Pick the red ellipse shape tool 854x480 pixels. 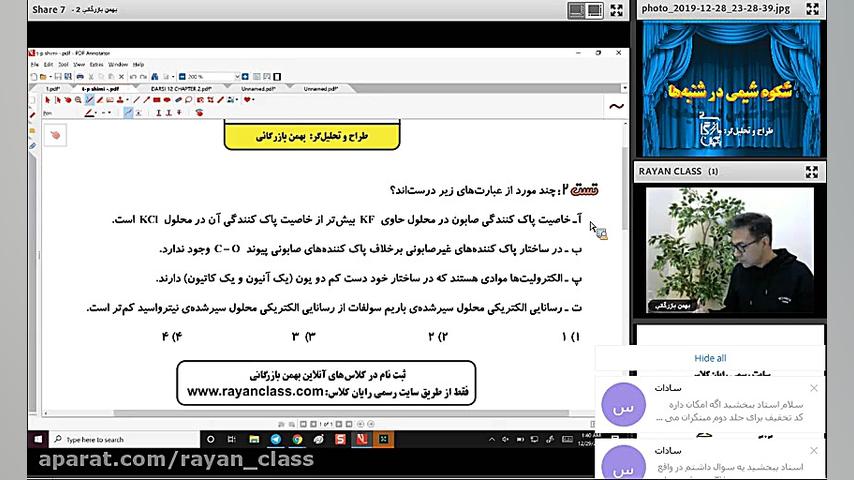(x=167, y=100)
